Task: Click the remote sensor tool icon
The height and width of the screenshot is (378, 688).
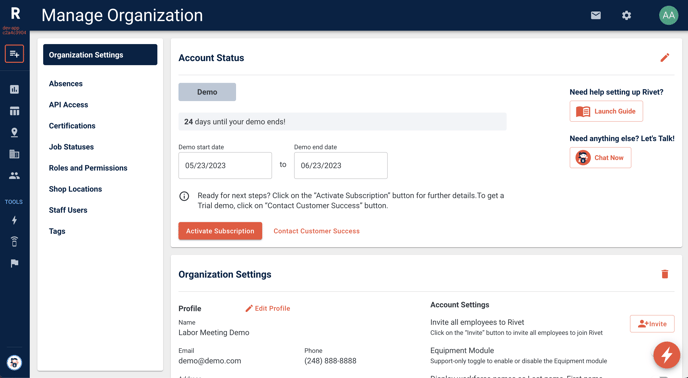Action: pyautogui.click(x=14, y=241)
